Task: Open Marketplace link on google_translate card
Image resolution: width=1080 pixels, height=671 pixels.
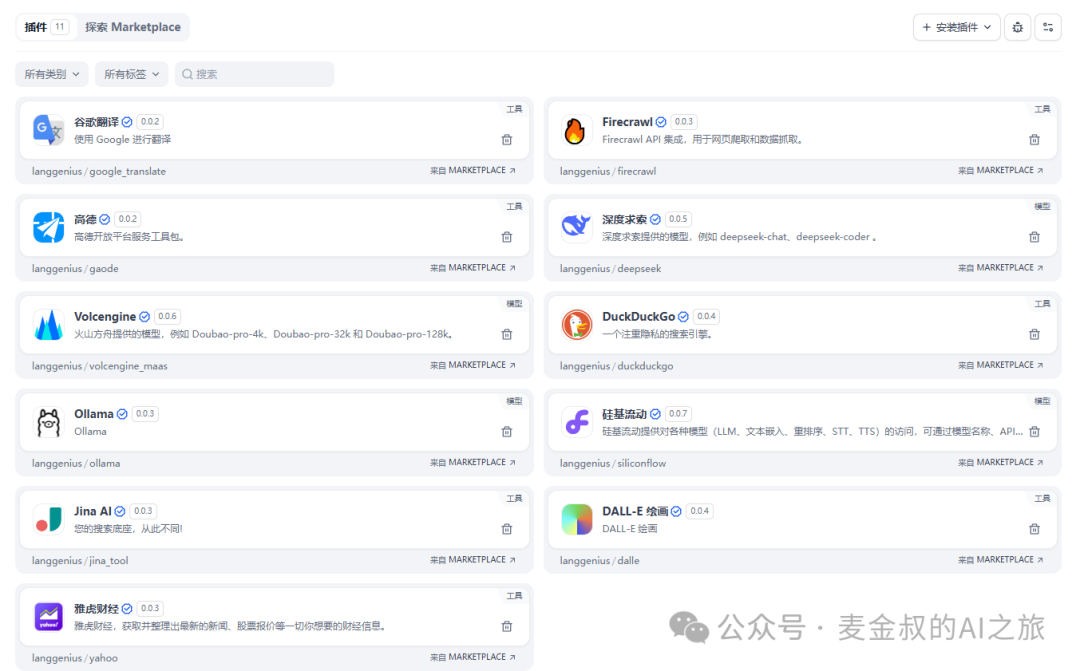Action: click(x=472, y=170)
